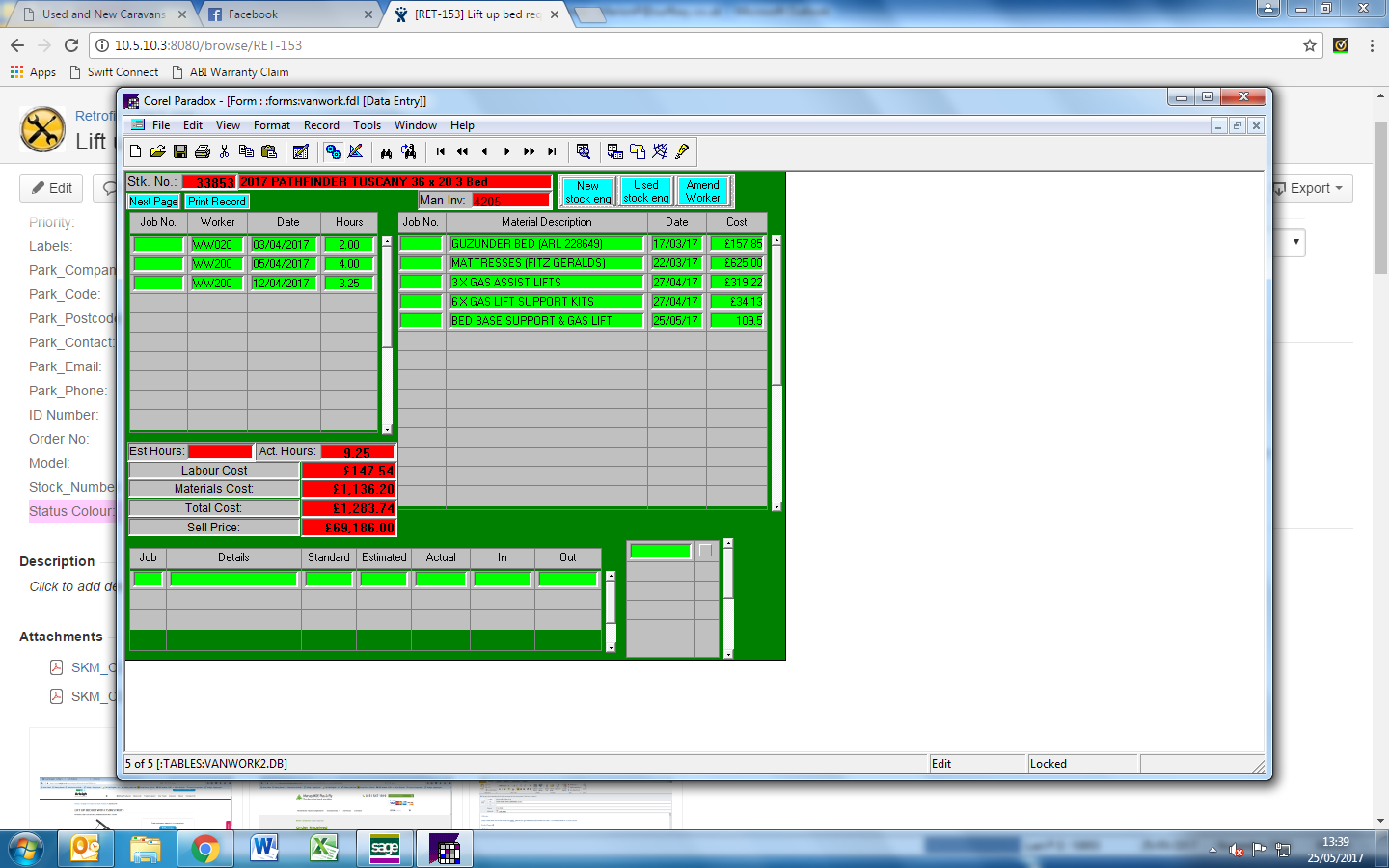The height and width of the screenshot is (868, 1389).
Task: Click the Locate and Replace icon
Action: click(x=409, y=151)
